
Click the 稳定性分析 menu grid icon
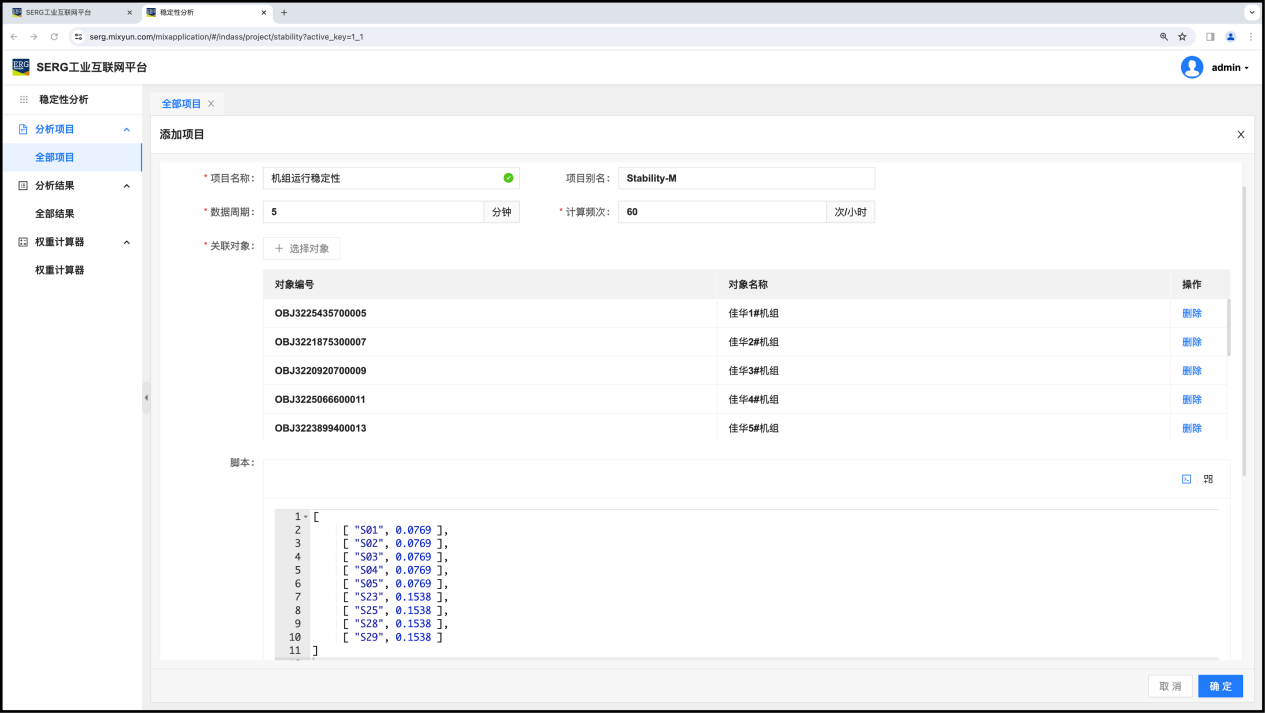[24, 100]
